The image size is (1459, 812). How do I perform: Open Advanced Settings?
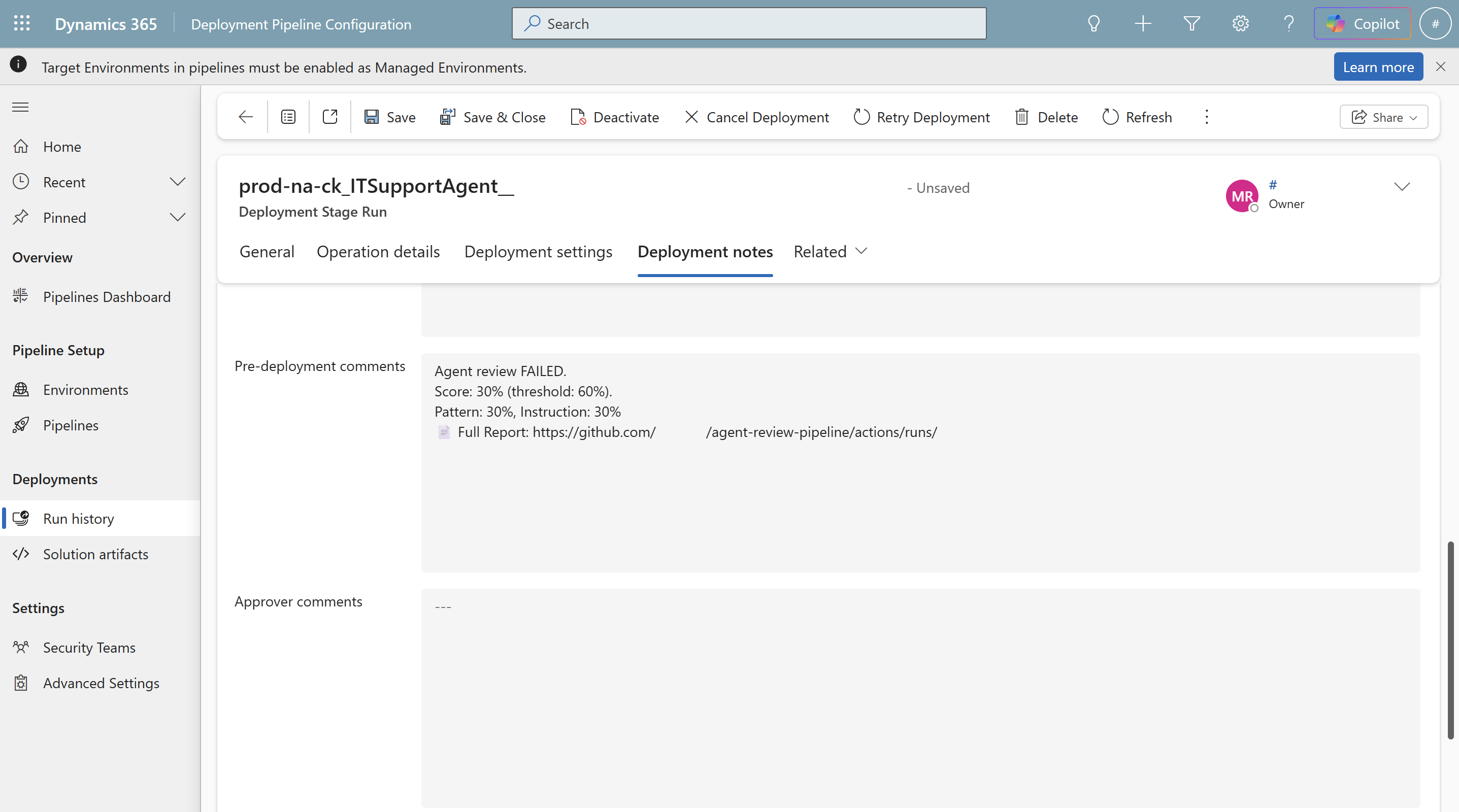tap(100, 684)
